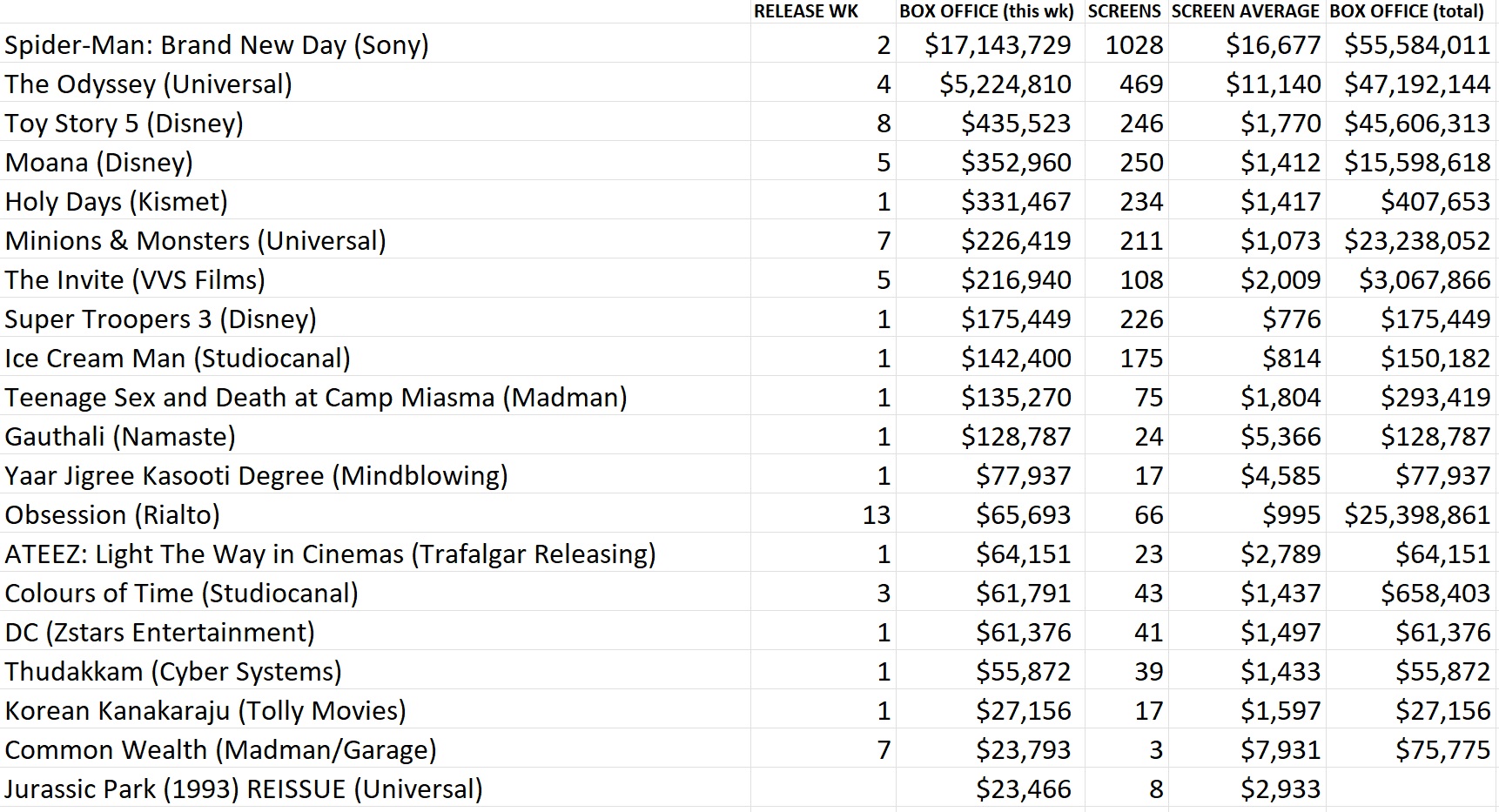Select the Colours of Time (Studiocanal) cell
Screen dimensions: 1499x812
point(181,594)
